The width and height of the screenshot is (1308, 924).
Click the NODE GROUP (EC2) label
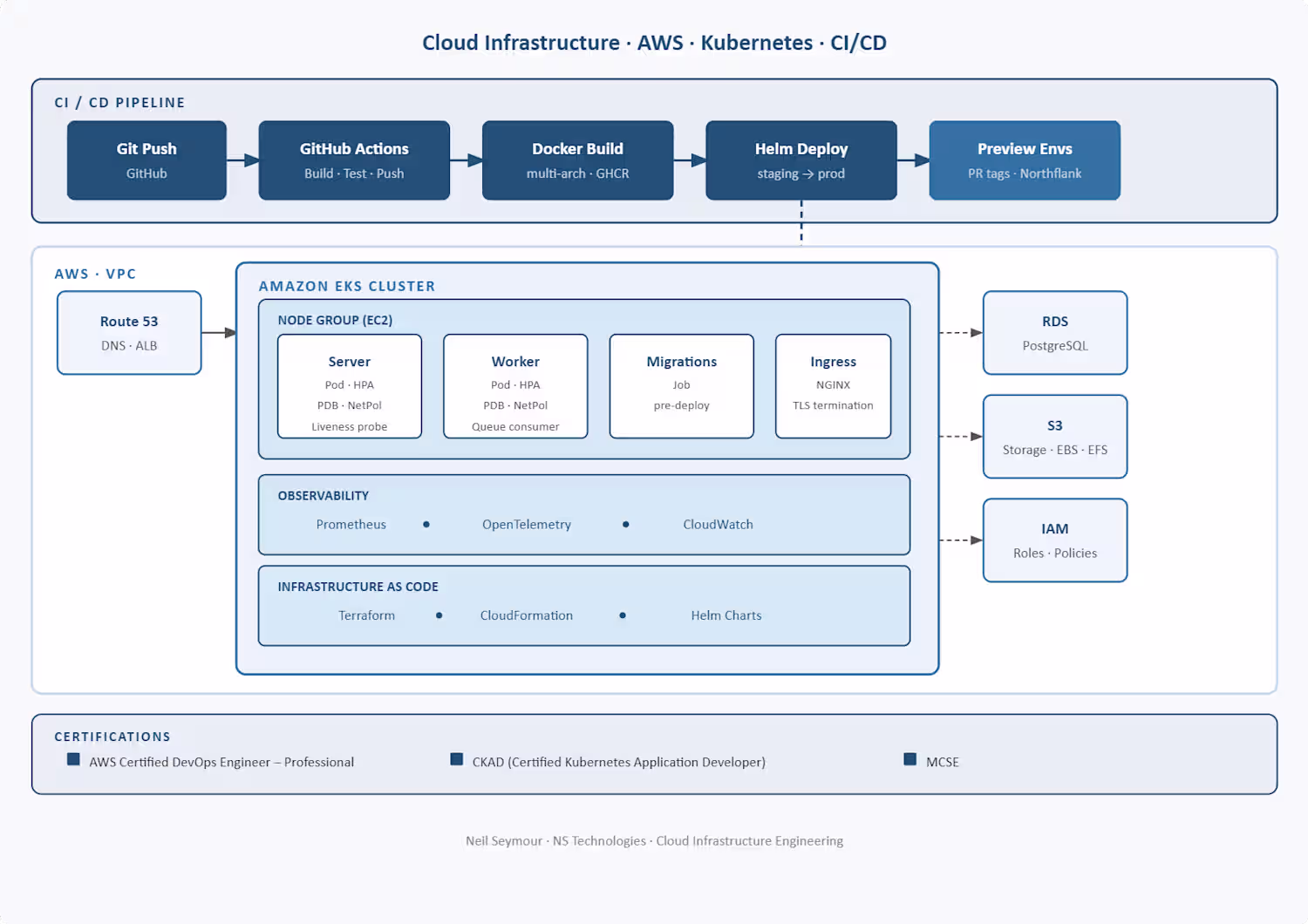[x=336, y=320]
